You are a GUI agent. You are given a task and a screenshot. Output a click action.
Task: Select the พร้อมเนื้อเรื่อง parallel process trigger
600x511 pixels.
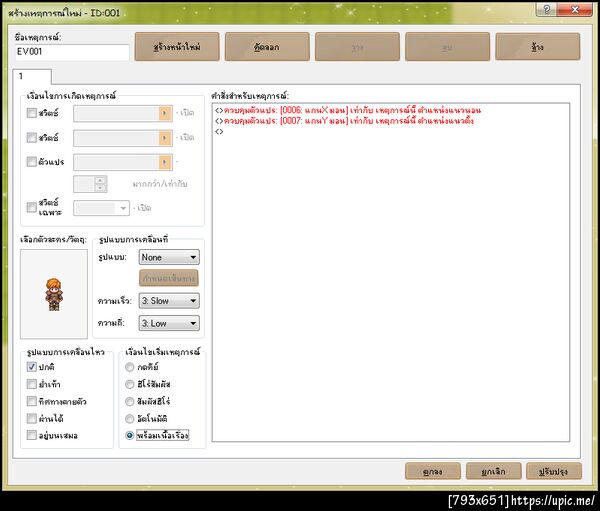click(x=130, y=436)
